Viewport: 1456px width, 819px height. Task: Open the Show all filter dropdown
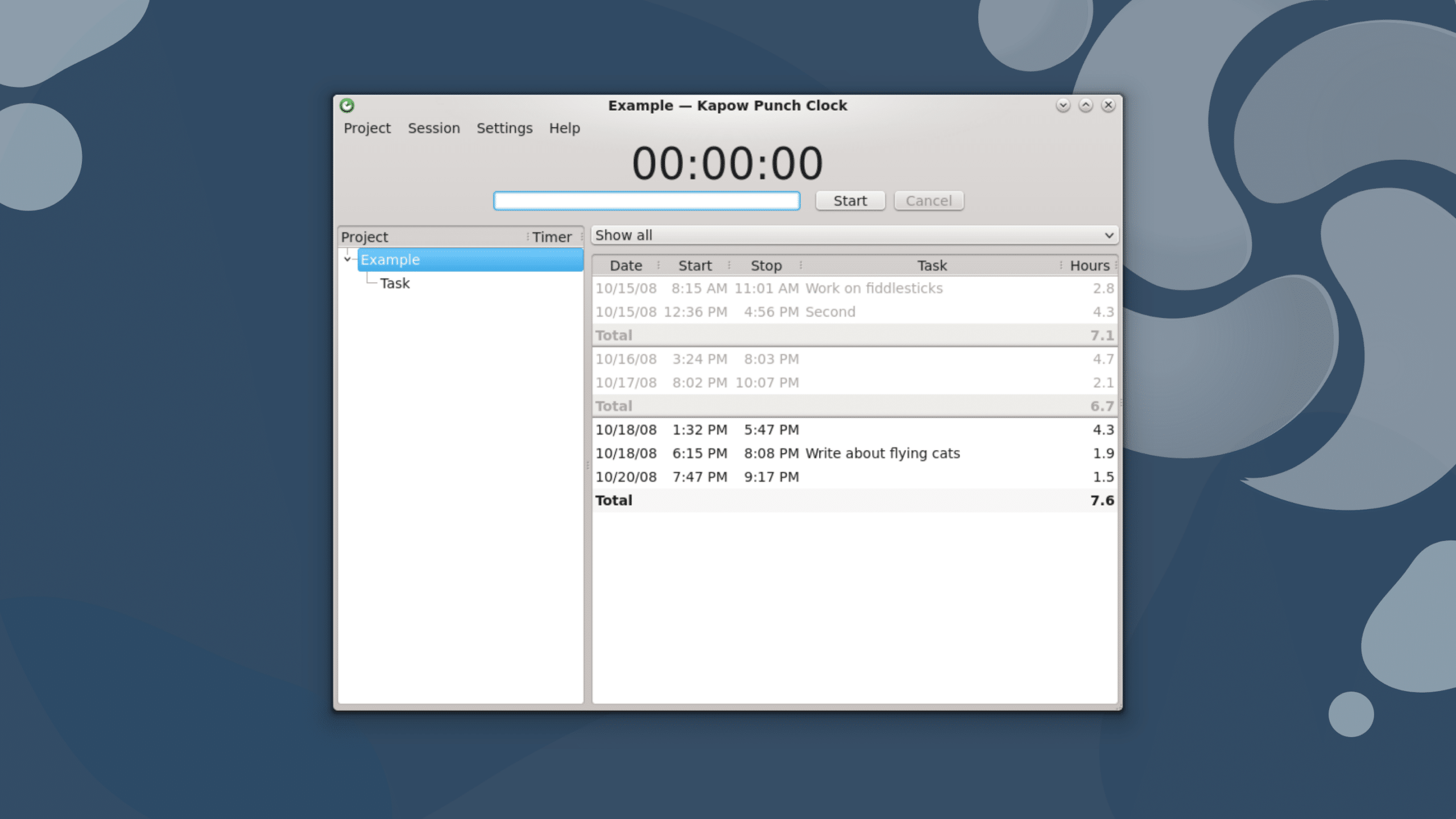[855, 235]
